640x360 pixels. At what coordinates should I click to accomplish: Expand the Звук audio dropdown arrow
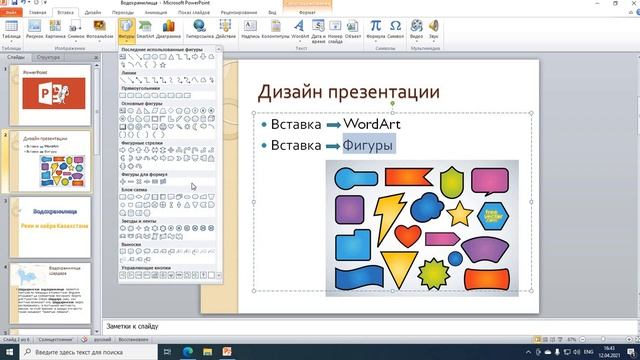coord(433,41)
